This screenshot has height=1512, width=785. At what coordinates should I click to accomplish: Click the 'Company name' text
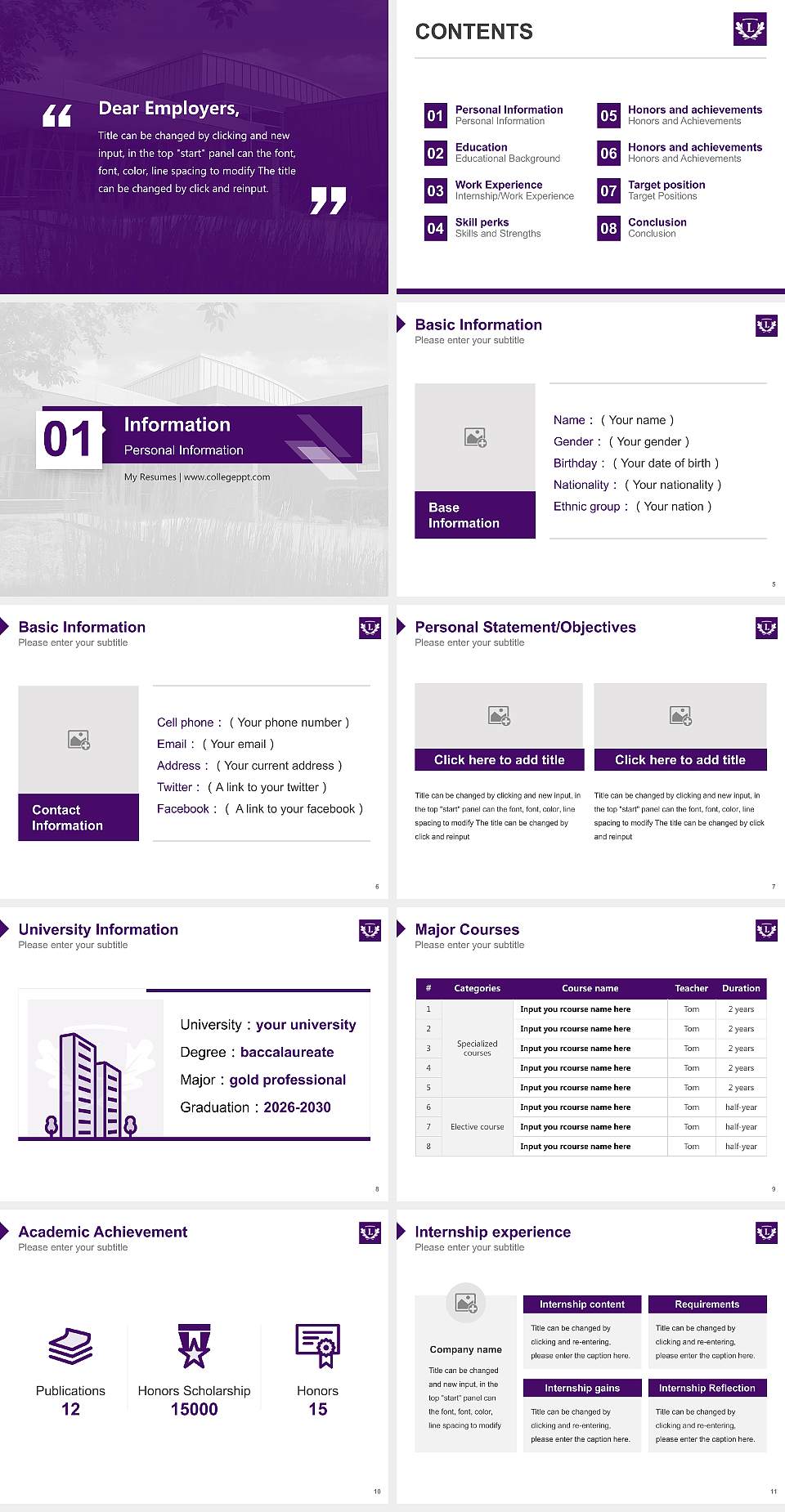(466, 1349)
